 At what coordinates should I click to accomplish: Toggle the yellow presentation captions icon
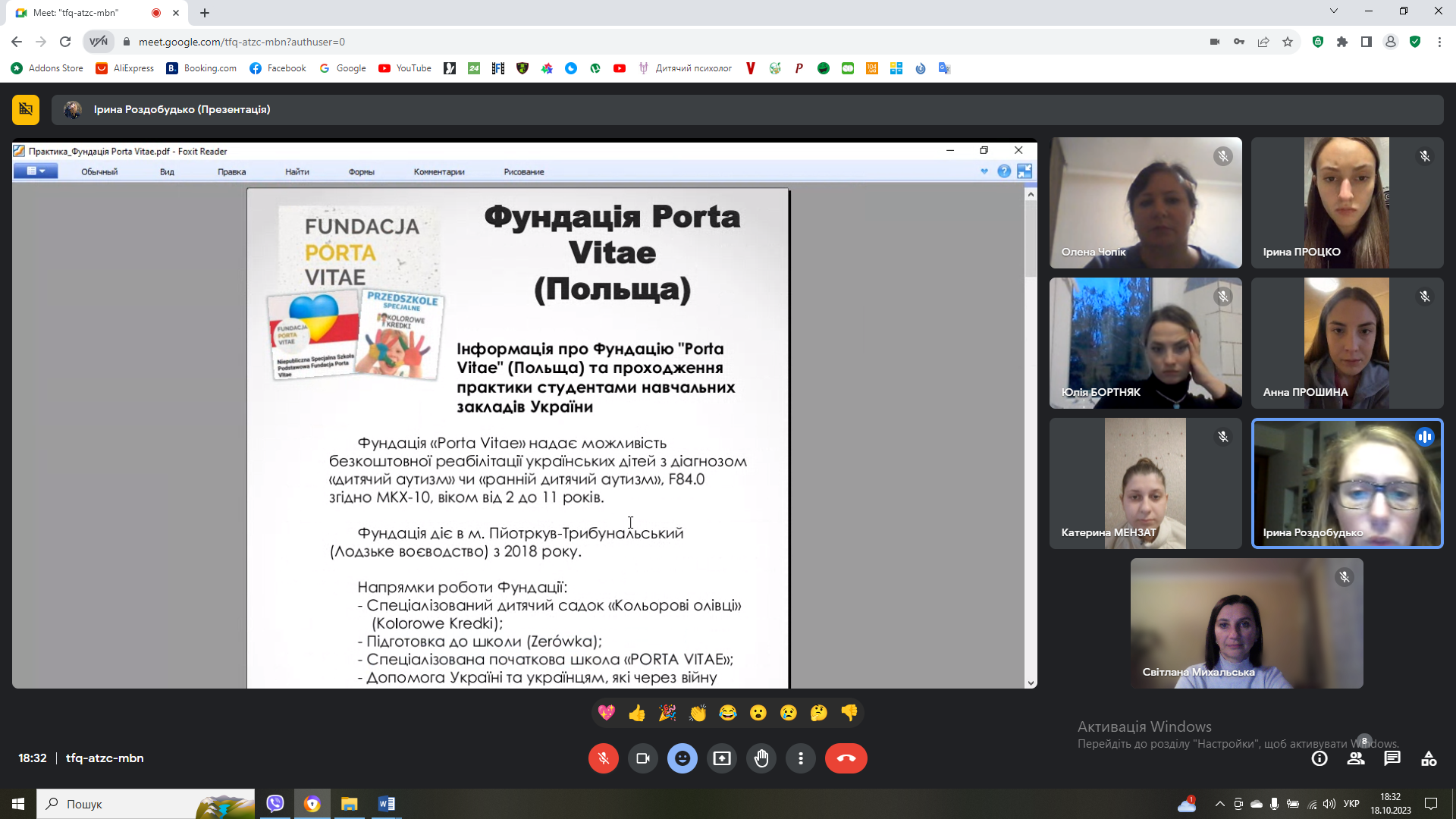coord(26,109)
